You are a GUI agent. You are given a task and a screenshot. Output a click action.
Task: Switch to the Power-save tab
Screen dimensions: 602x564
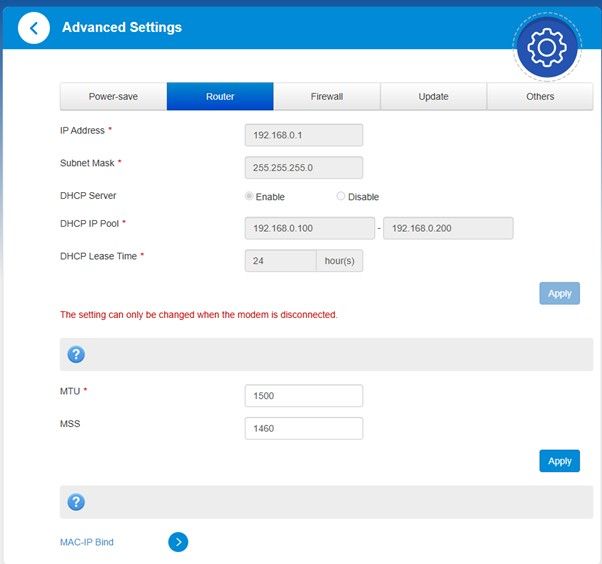tap(113, 97)
